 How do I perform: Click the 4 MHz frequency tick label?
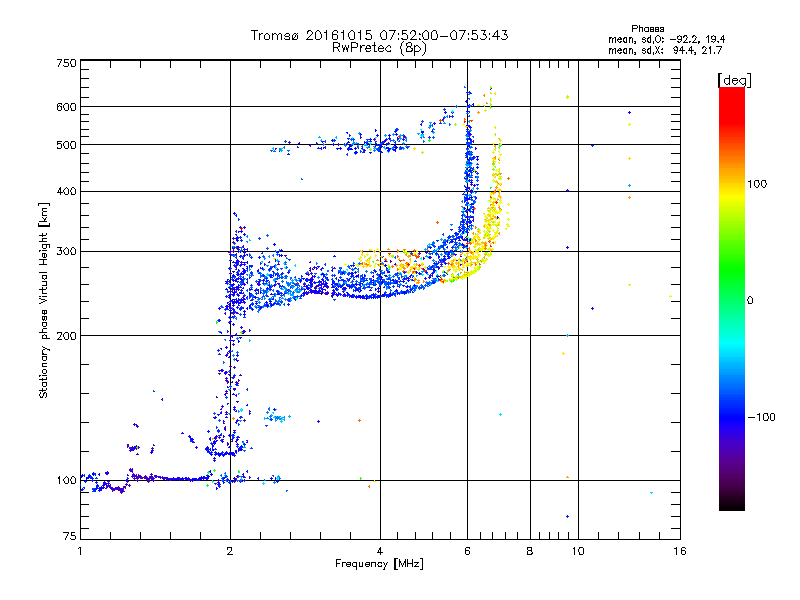380,551
